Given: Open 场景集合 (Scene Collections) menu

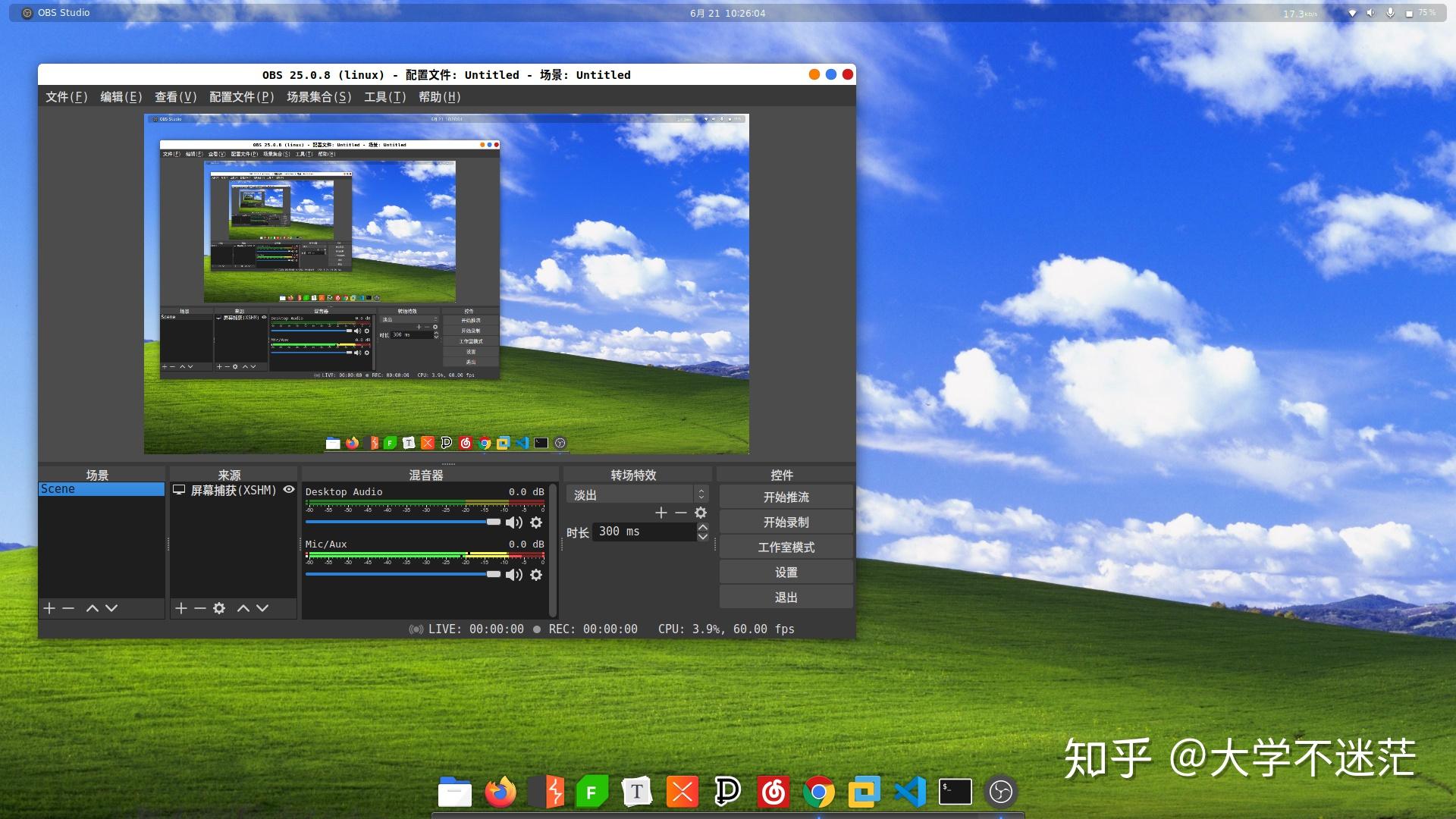Looking at the screenshot, I should pyautogui.click(x=318, y=97).
